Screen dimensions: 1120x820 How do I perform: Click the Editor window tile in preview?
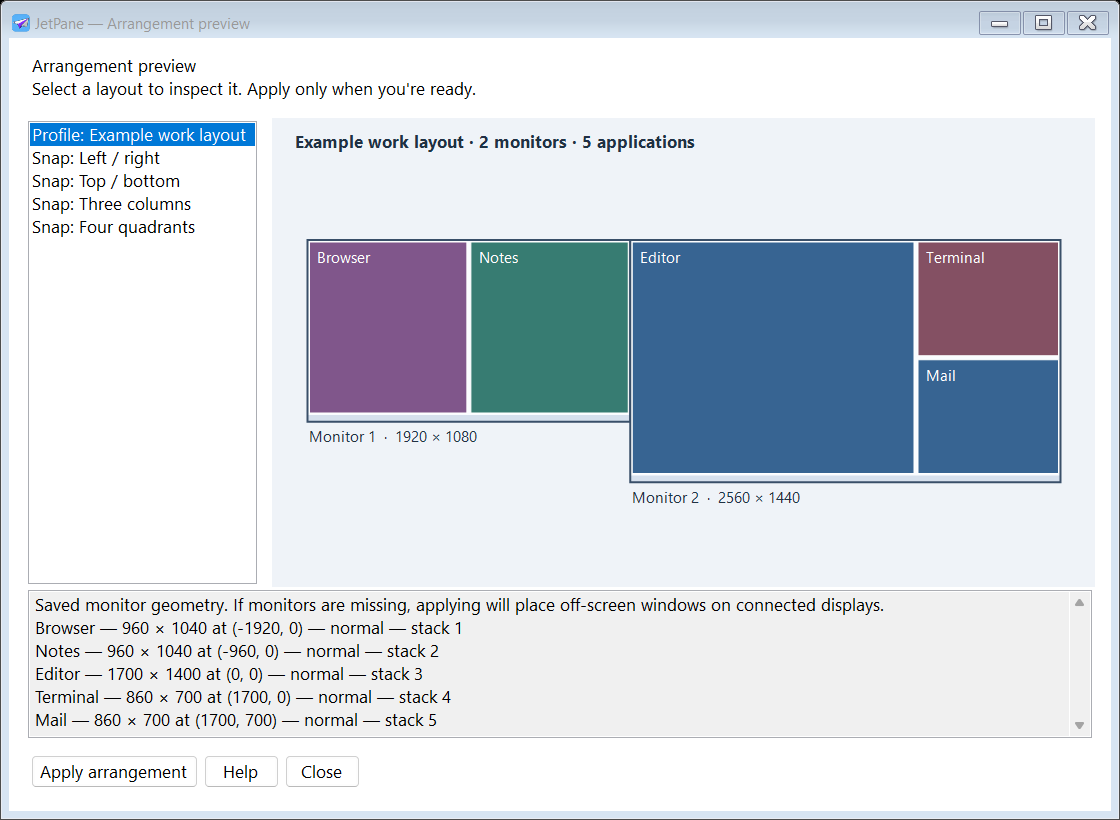click(773, 357)
